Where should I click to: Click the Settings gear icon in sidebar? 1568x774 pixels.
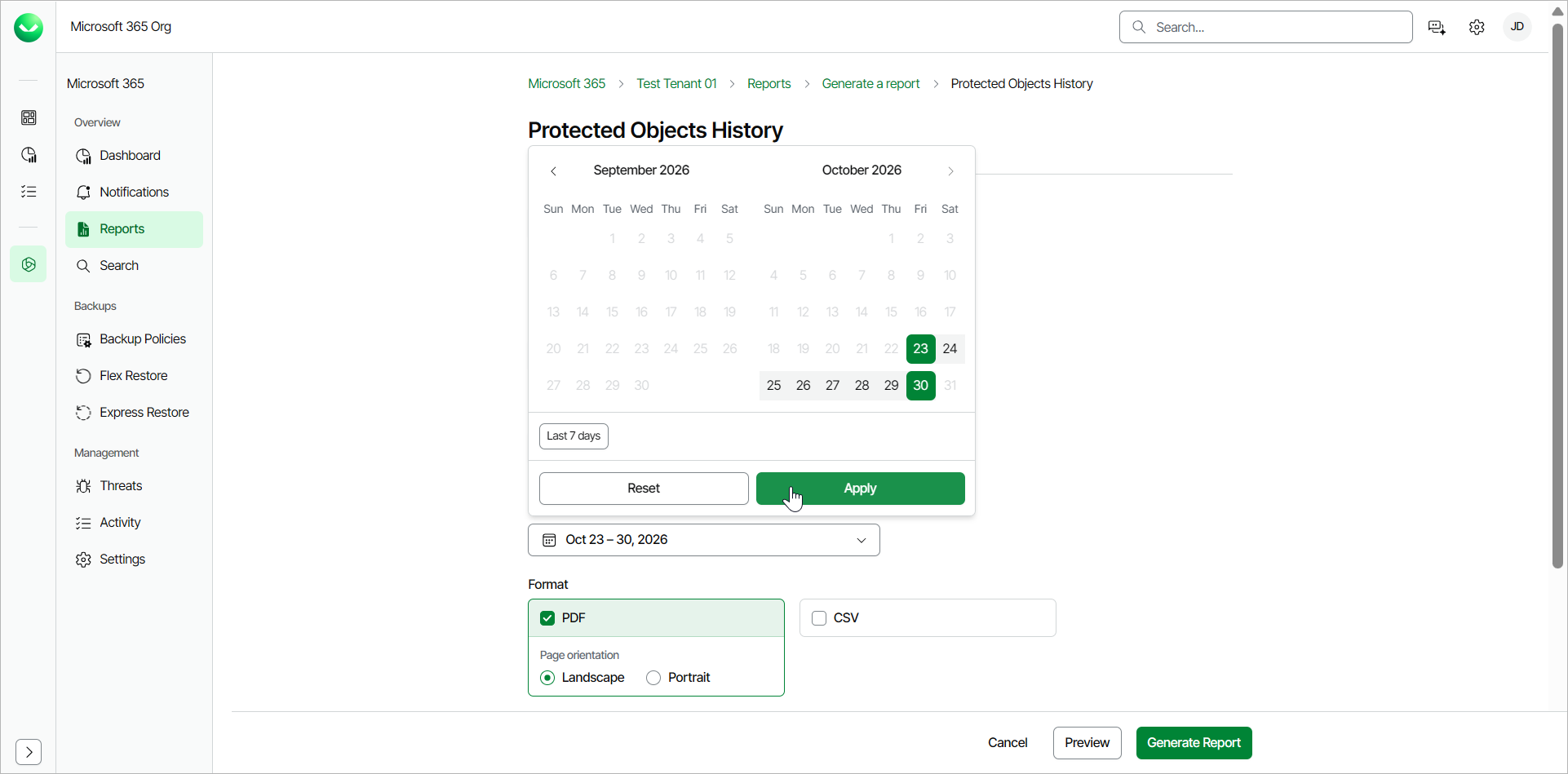click(83, 559)
